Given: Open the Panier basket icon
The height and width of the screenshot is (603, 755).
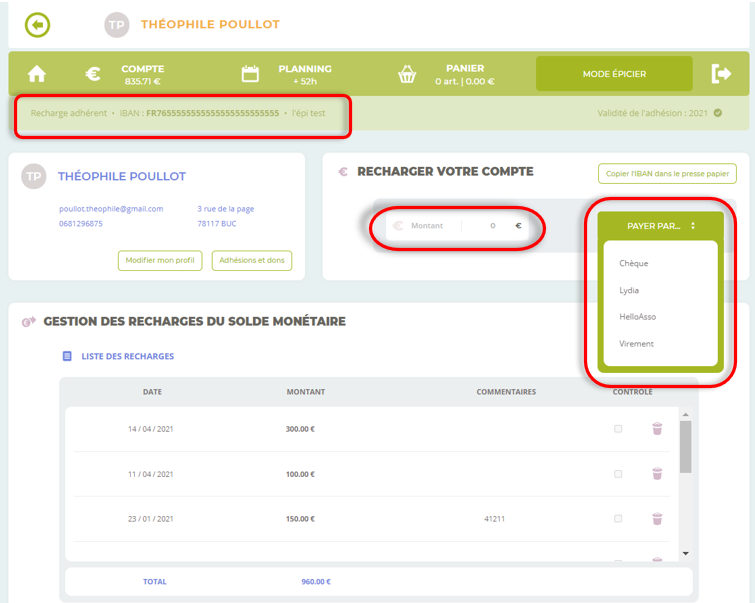Looking at the screenshot, I should pos(407,74).
